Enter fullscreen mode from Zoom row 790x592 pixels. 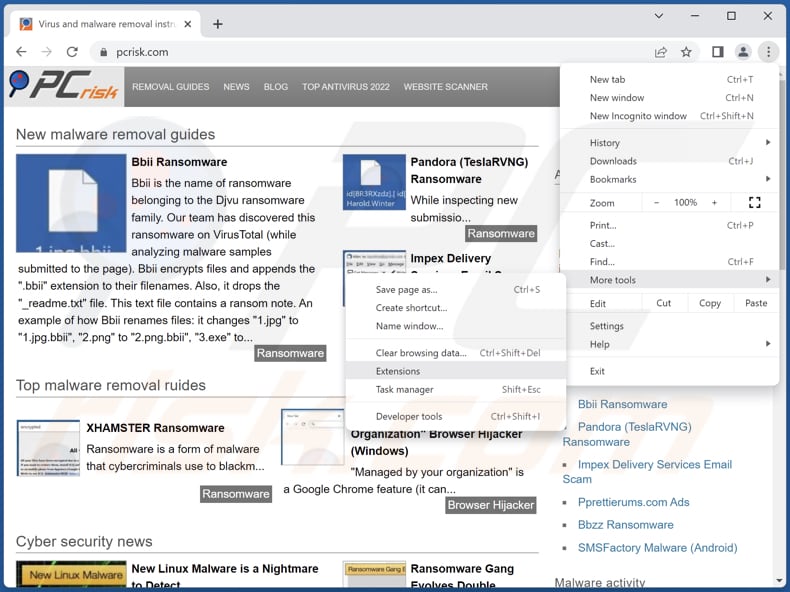tap(754, 202)
